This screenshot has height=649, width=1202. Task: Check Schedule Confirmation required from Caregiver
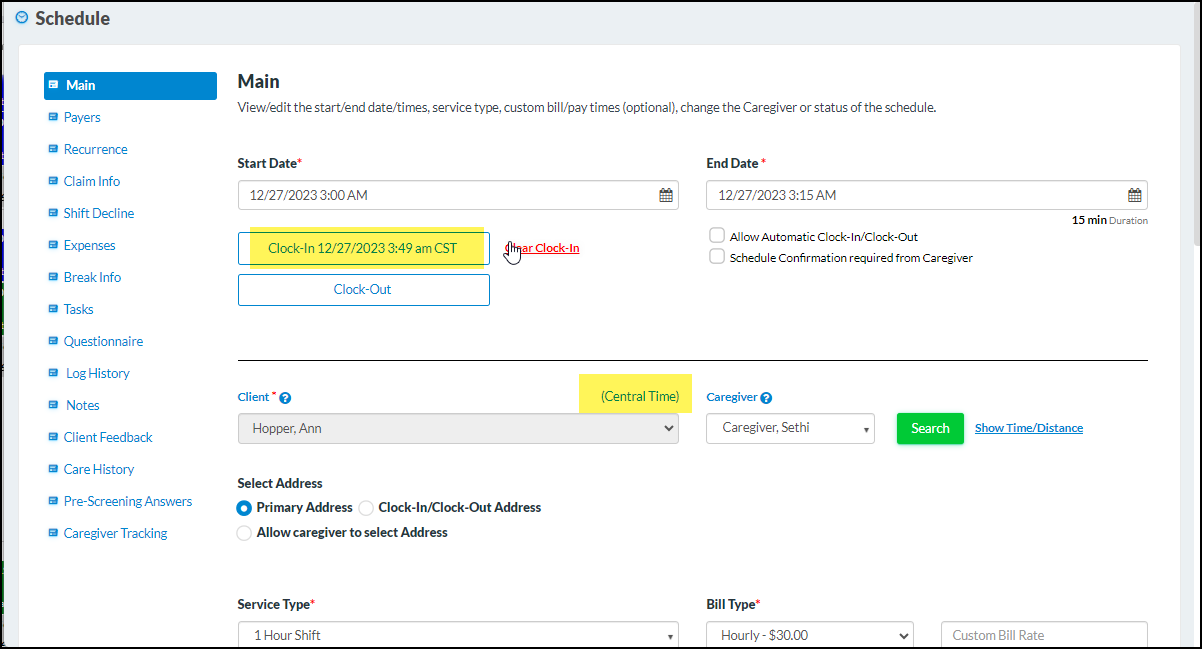pos(716,256)
